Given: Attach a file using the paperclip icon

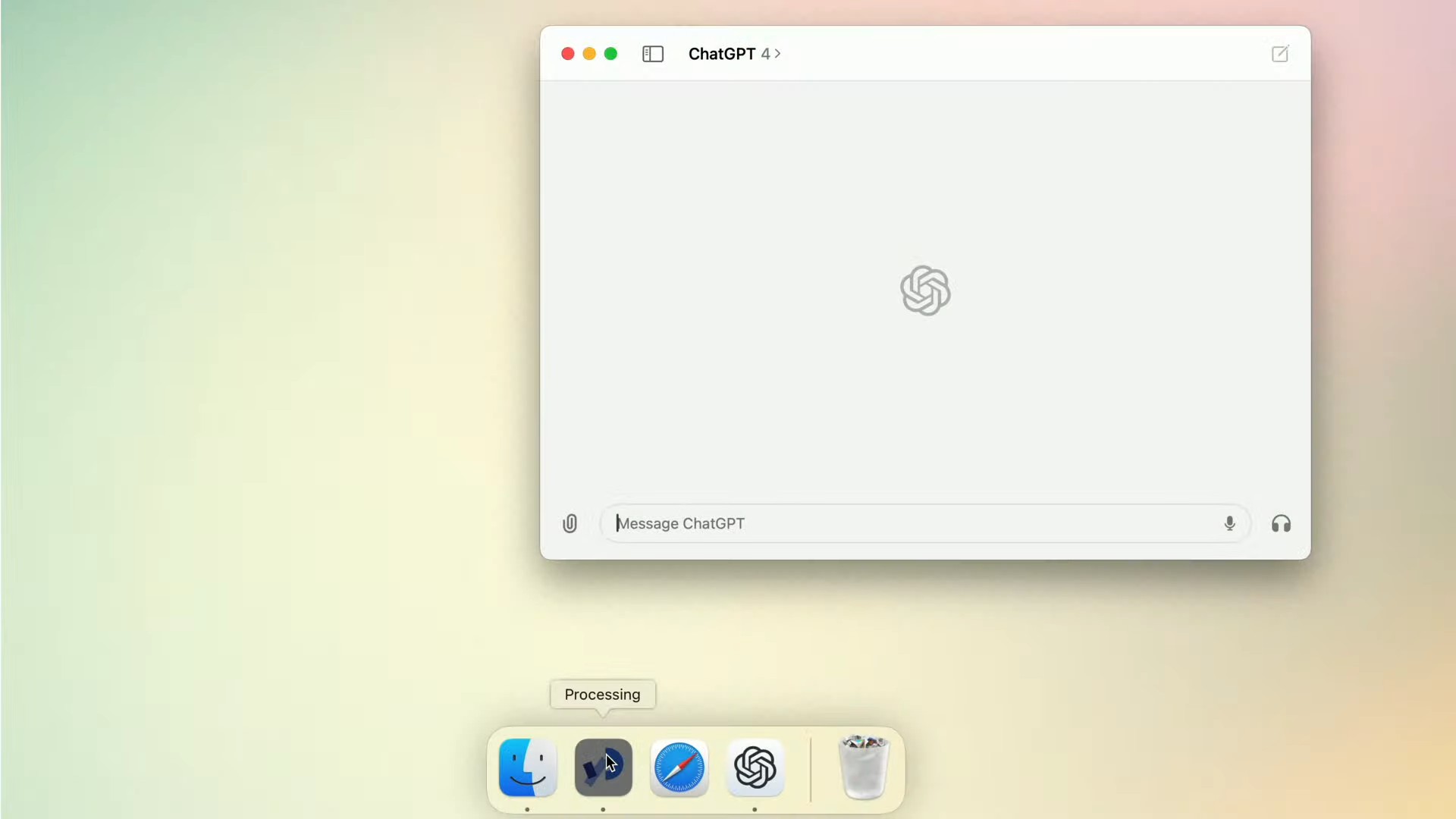Looking at the screenshot, I should [x=570, y=524].
